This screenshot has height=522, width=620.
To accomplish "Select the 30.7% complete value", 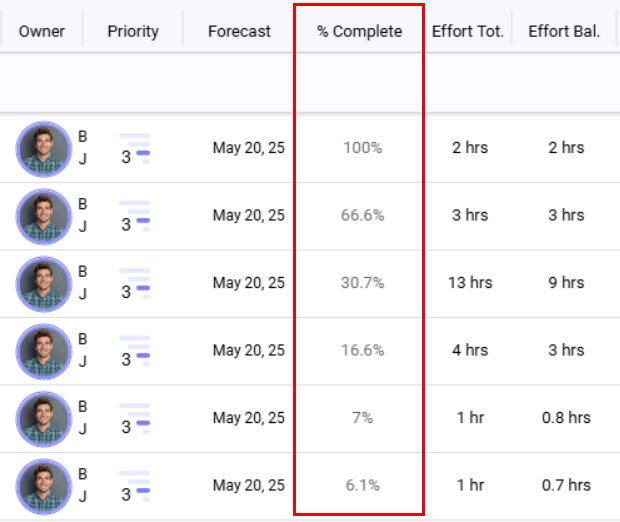I will [x=362, y=283].
